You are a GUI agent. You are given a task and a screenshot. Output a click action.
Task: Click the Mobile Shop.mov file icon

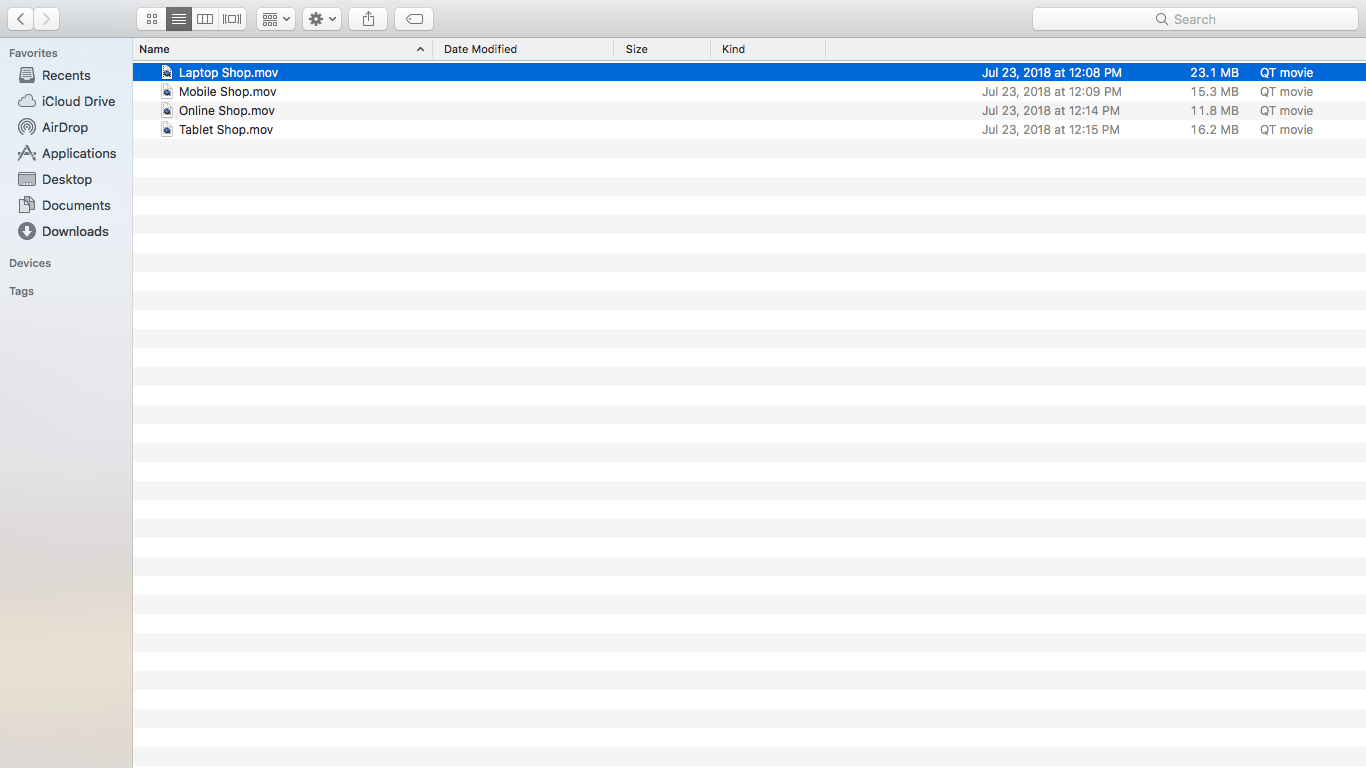tap(167, 91)
